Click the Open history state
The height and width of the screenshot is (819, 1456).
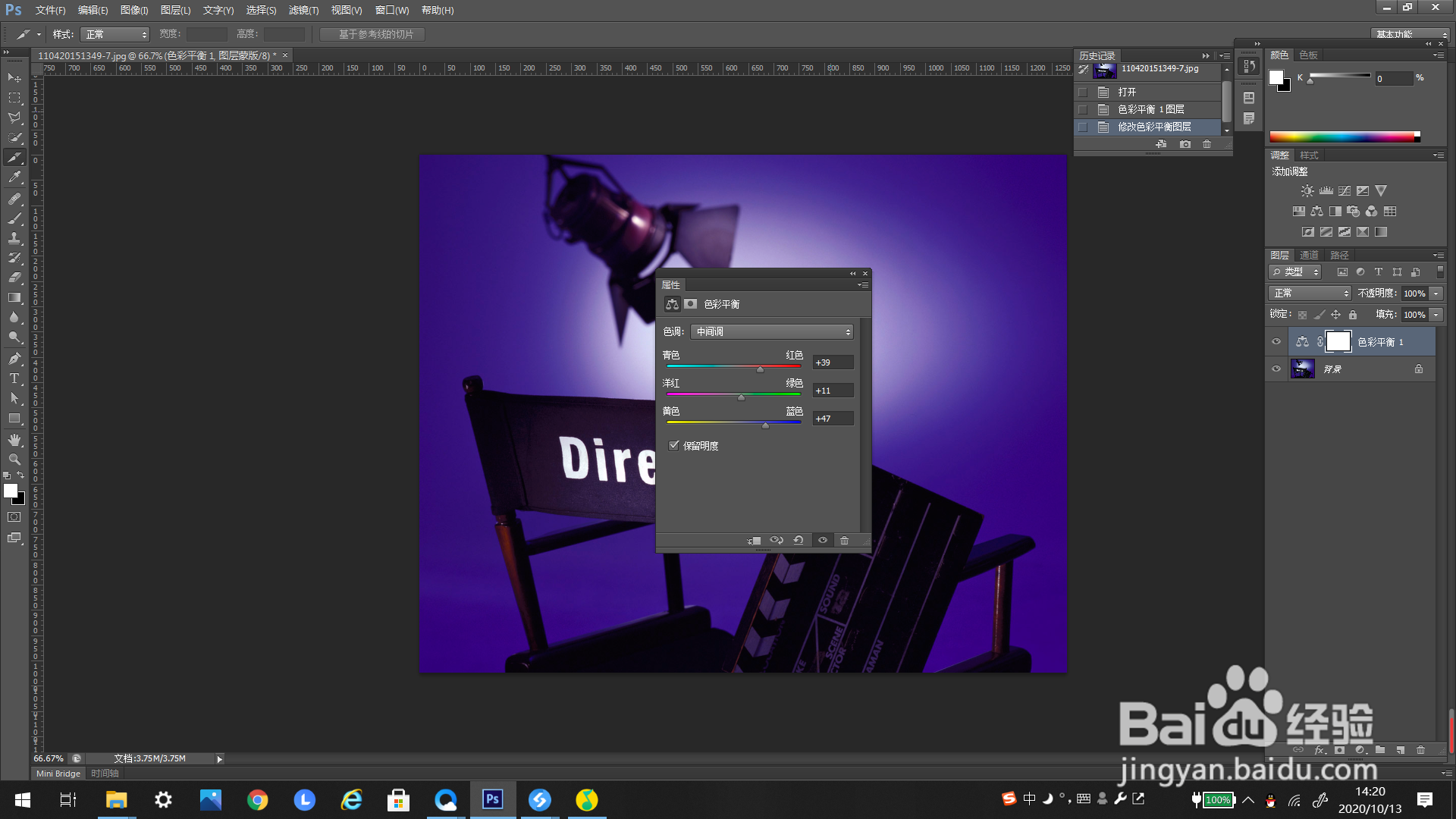click(x=1127, y=93)
